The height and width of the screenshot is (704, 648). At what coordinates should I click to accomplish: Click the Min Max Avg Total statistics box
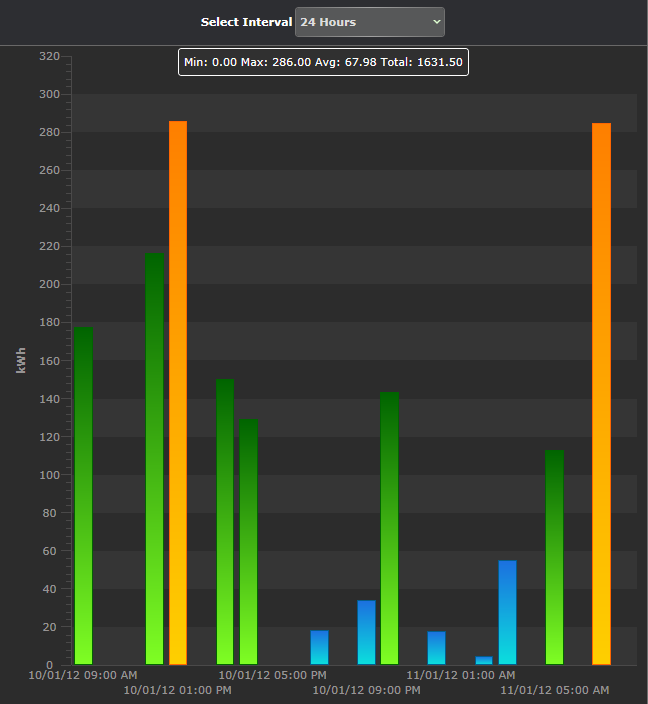[x=323, y=62]
